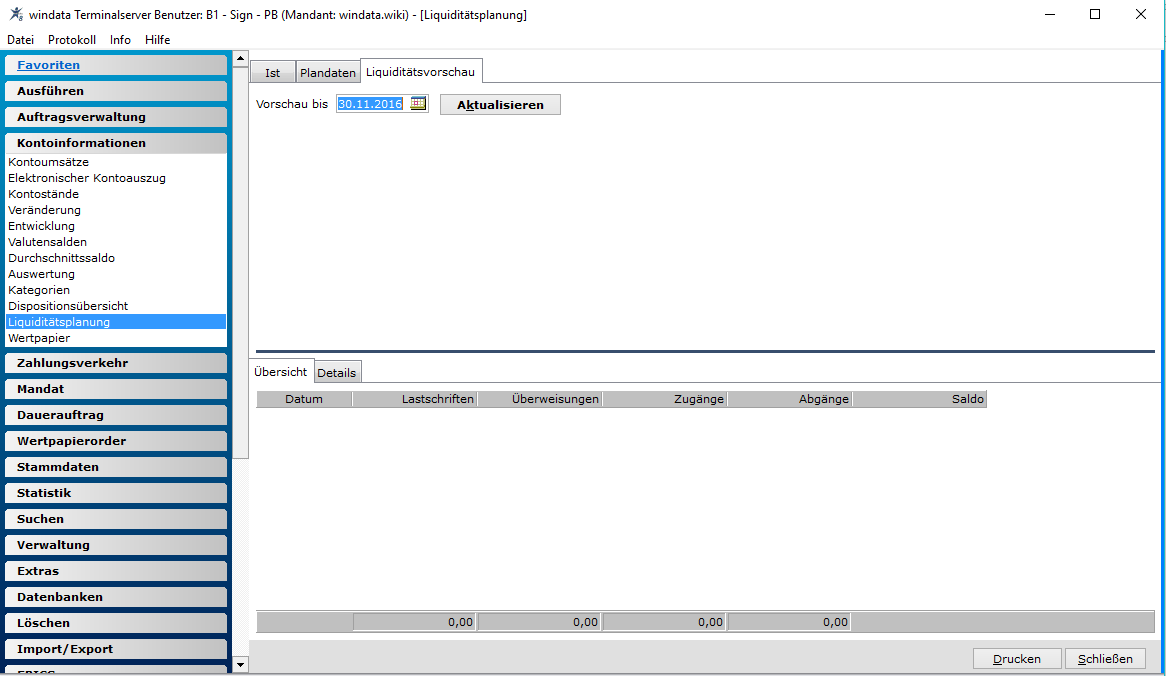Expand the Stammdaten section
The image size is (1166, 676).
[x=116, y=467]
